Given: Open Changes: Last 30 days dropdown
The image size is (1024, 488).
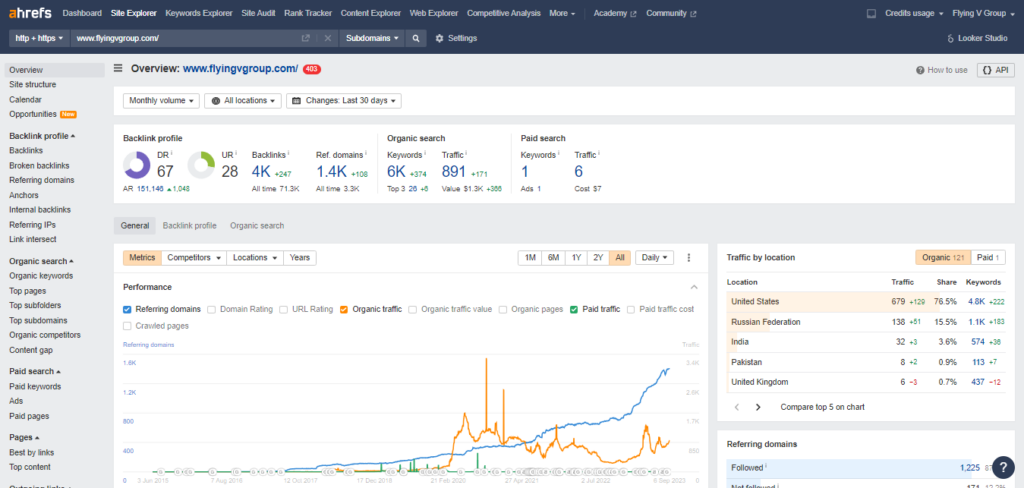Looking at the screenshot, I should tap(344, 101).
